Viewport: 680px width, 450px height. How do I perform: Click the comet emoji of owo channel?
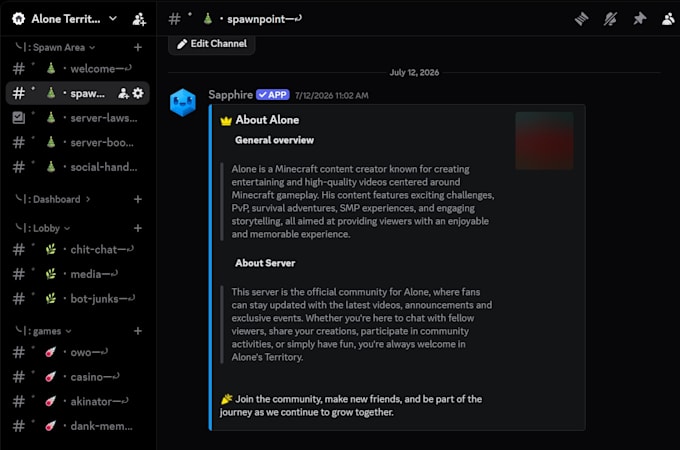tap(50, 352)
